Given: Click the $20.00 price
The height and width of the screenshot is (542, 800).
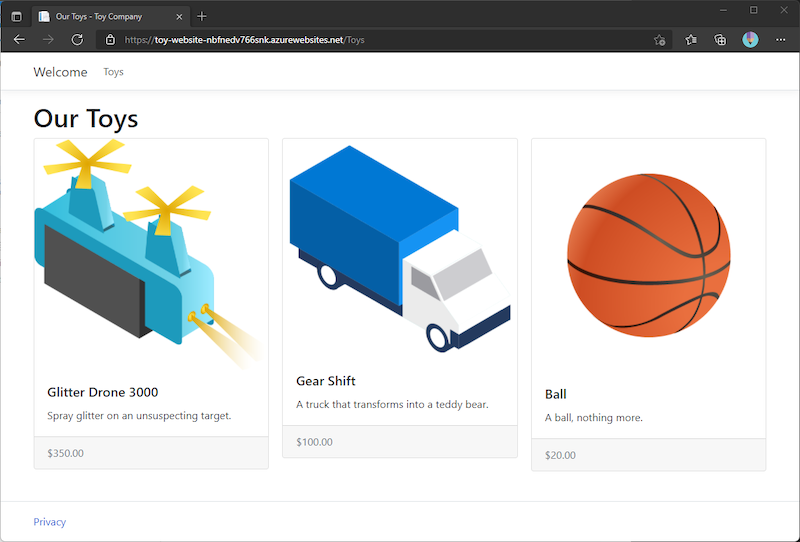Looking at the screenshot, I should tap(560, 455).
